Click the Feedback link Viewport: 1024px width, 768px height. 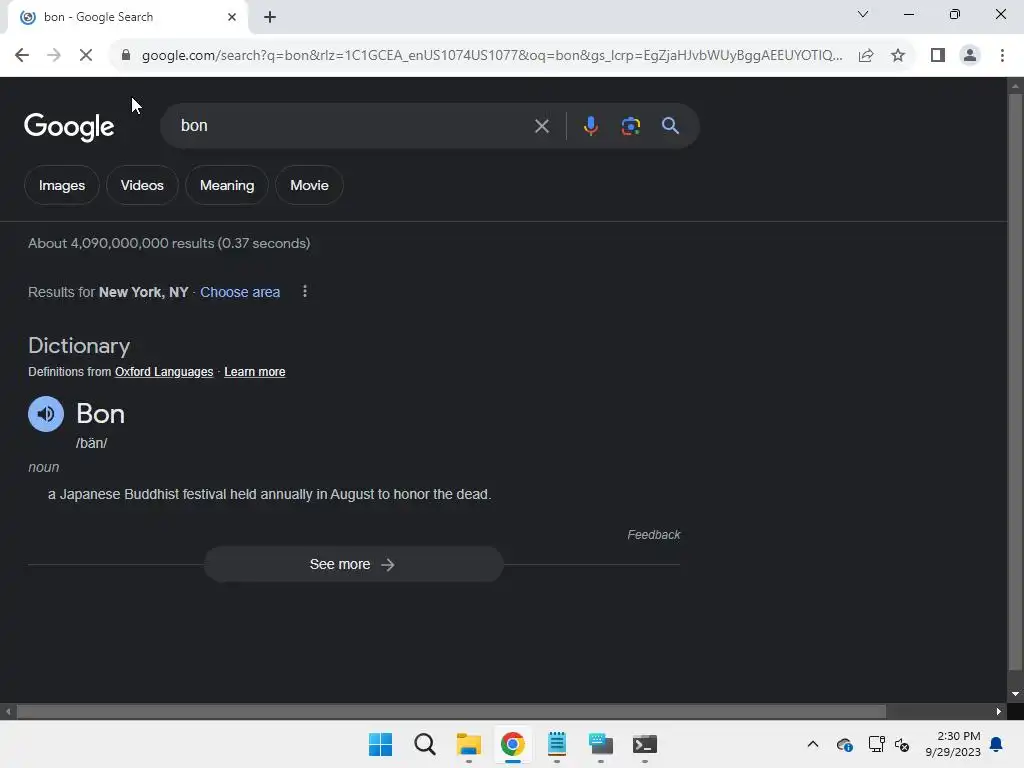654,535
